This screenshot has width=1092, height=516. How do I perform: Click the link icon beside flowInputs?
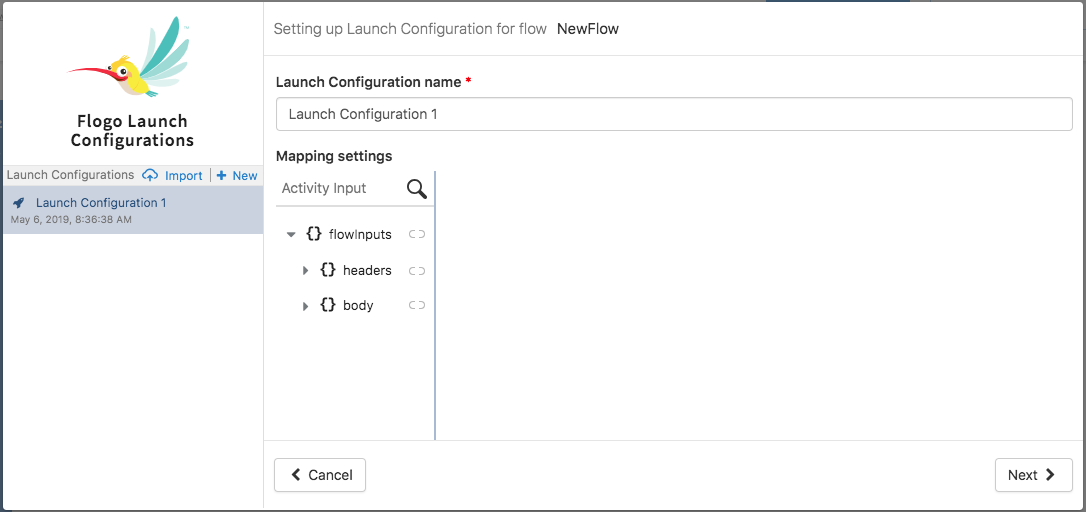click(417, 234)
